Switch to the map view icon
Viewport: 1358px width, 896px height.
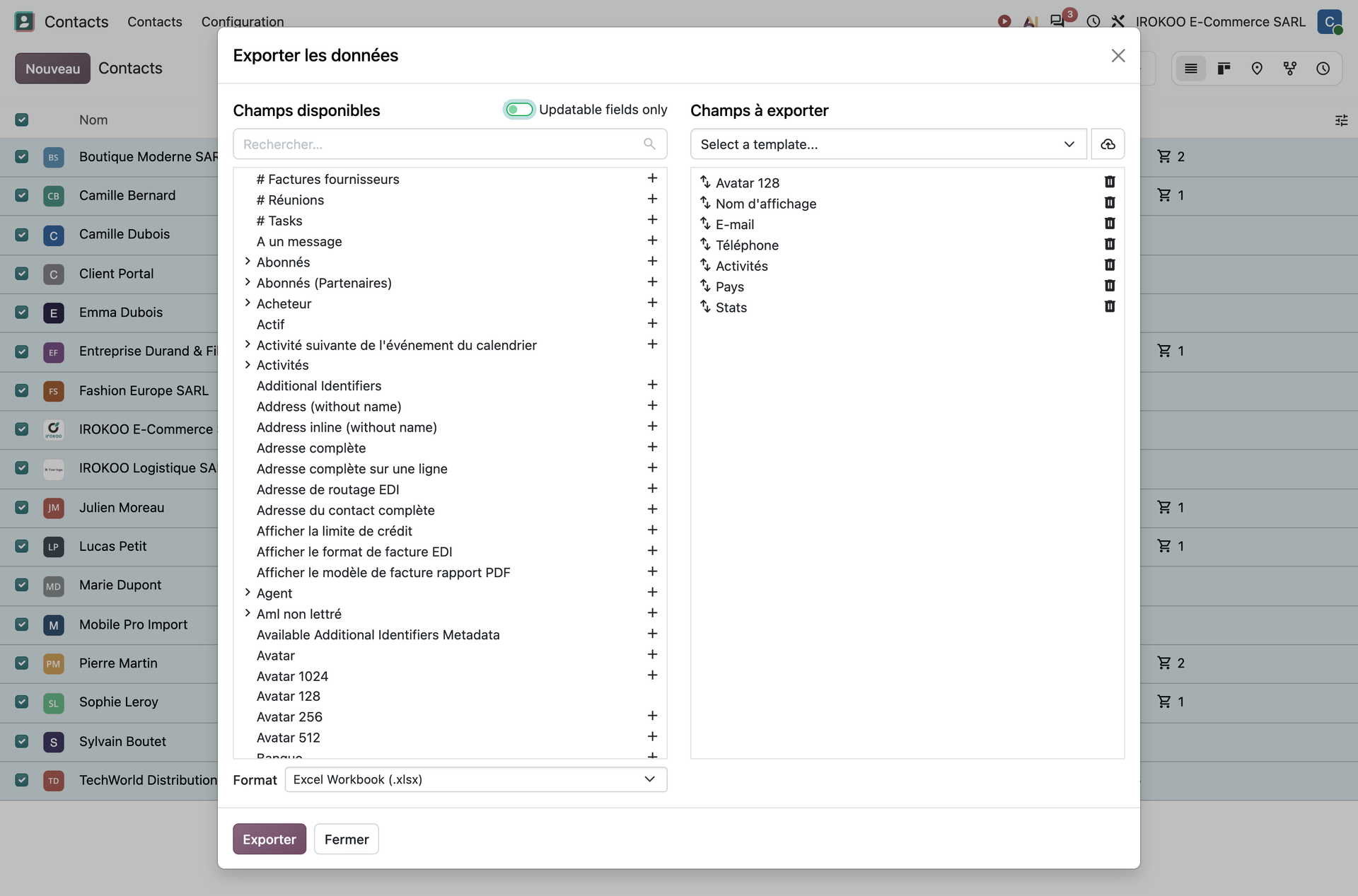(x=1257, y=69)
